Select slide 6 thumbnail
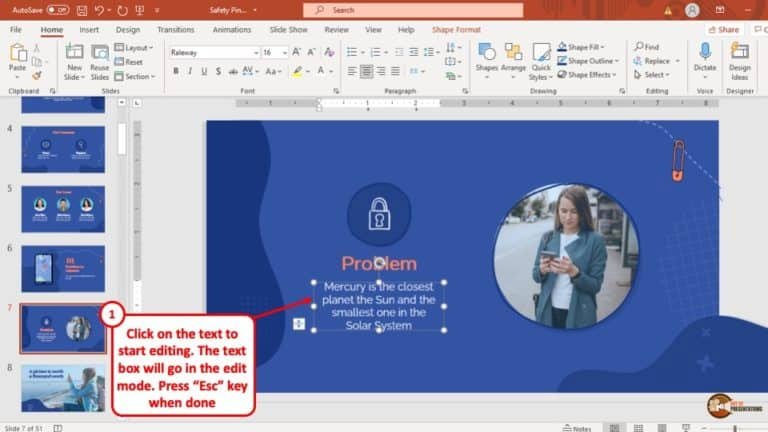 [62, 269]
